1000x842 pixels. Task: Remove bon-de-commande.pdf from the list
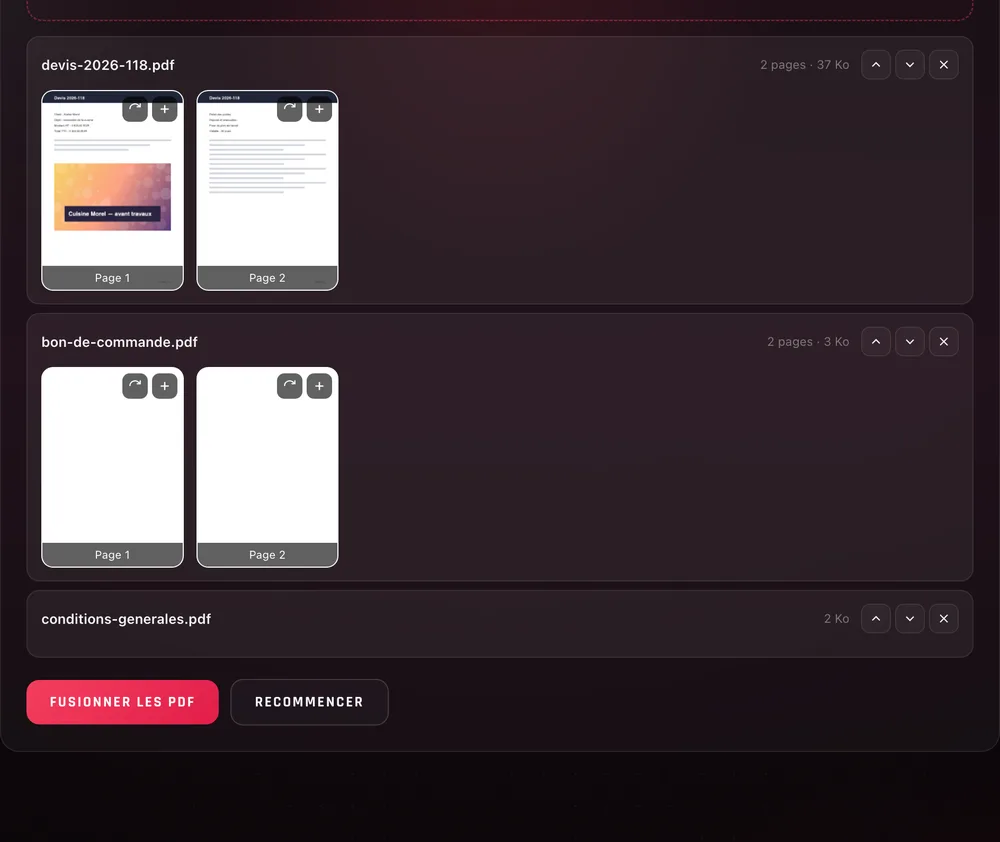(x=943, y=342)
